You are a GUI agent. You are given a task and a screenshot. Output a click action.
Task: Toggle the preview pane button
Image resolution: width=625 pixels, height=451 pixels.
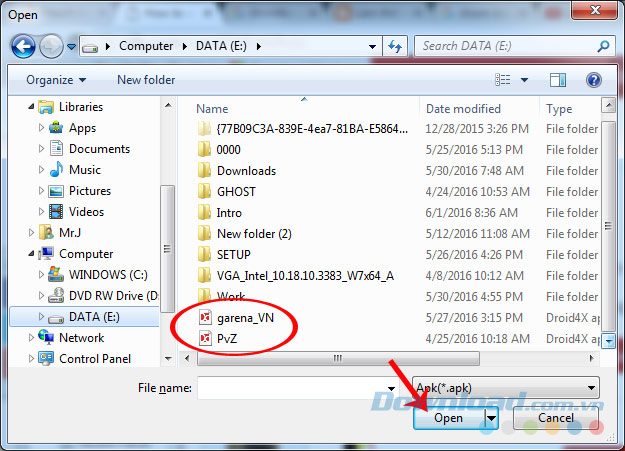click(x=558, y=80)
